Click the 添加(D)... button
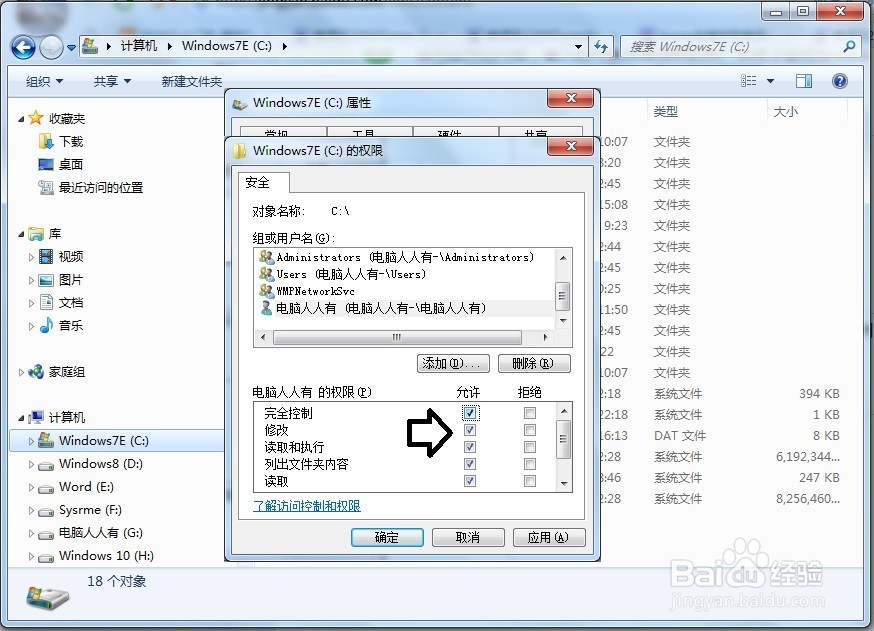This screenshot has height=631, width=874. click(x=453, y=363)
